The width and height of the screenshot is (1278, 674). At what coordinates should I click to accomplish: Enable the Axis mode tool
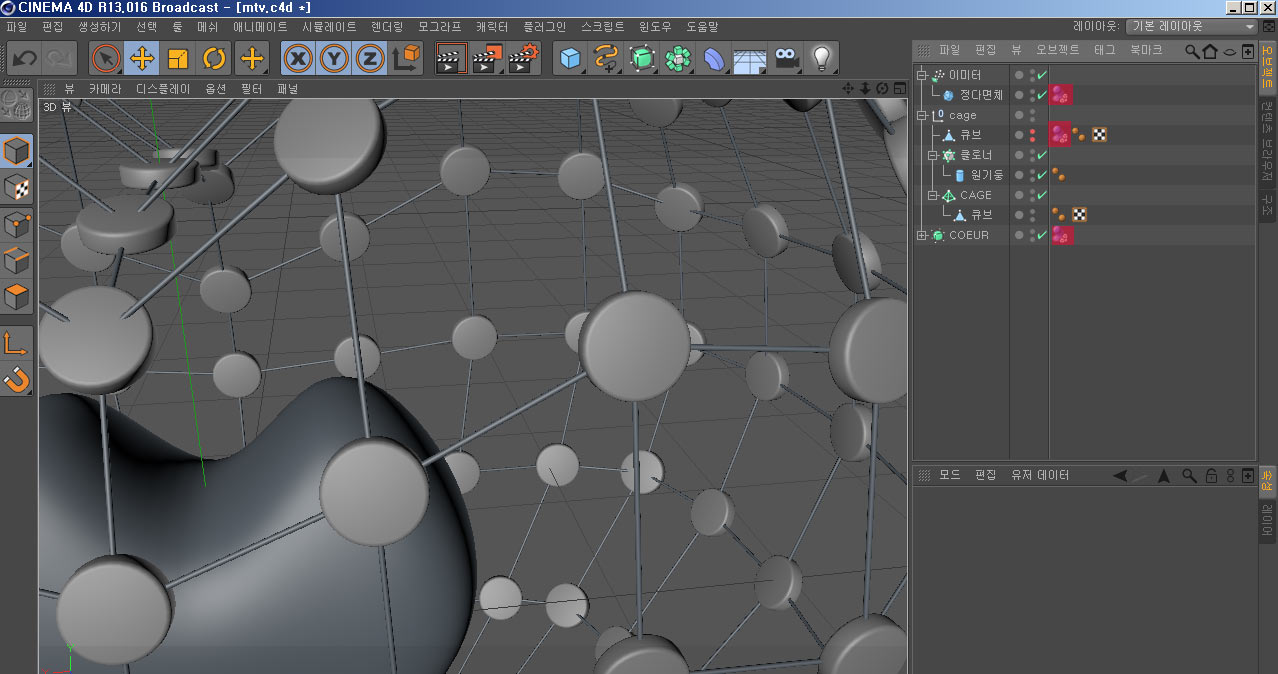(17, 343)
